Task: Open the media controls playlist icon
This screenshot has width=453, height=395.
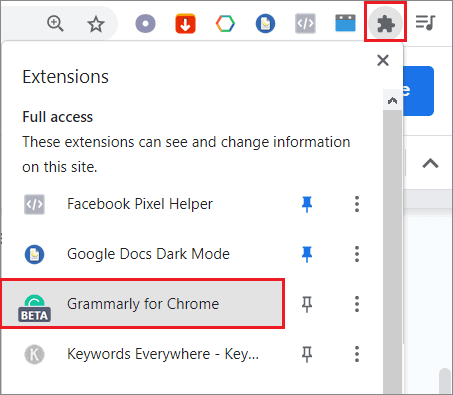Action: tap(425, 23)
